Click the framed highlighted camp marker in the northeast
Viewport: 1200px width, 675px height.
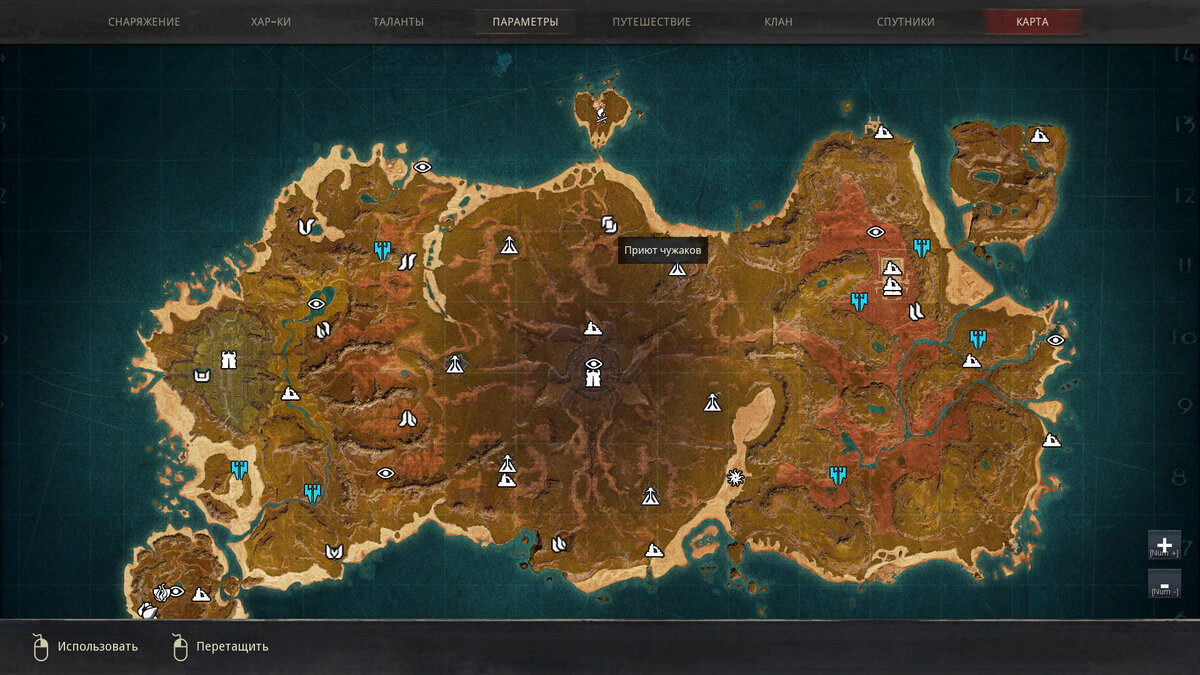pyautogui.click(x=892, y=268)
